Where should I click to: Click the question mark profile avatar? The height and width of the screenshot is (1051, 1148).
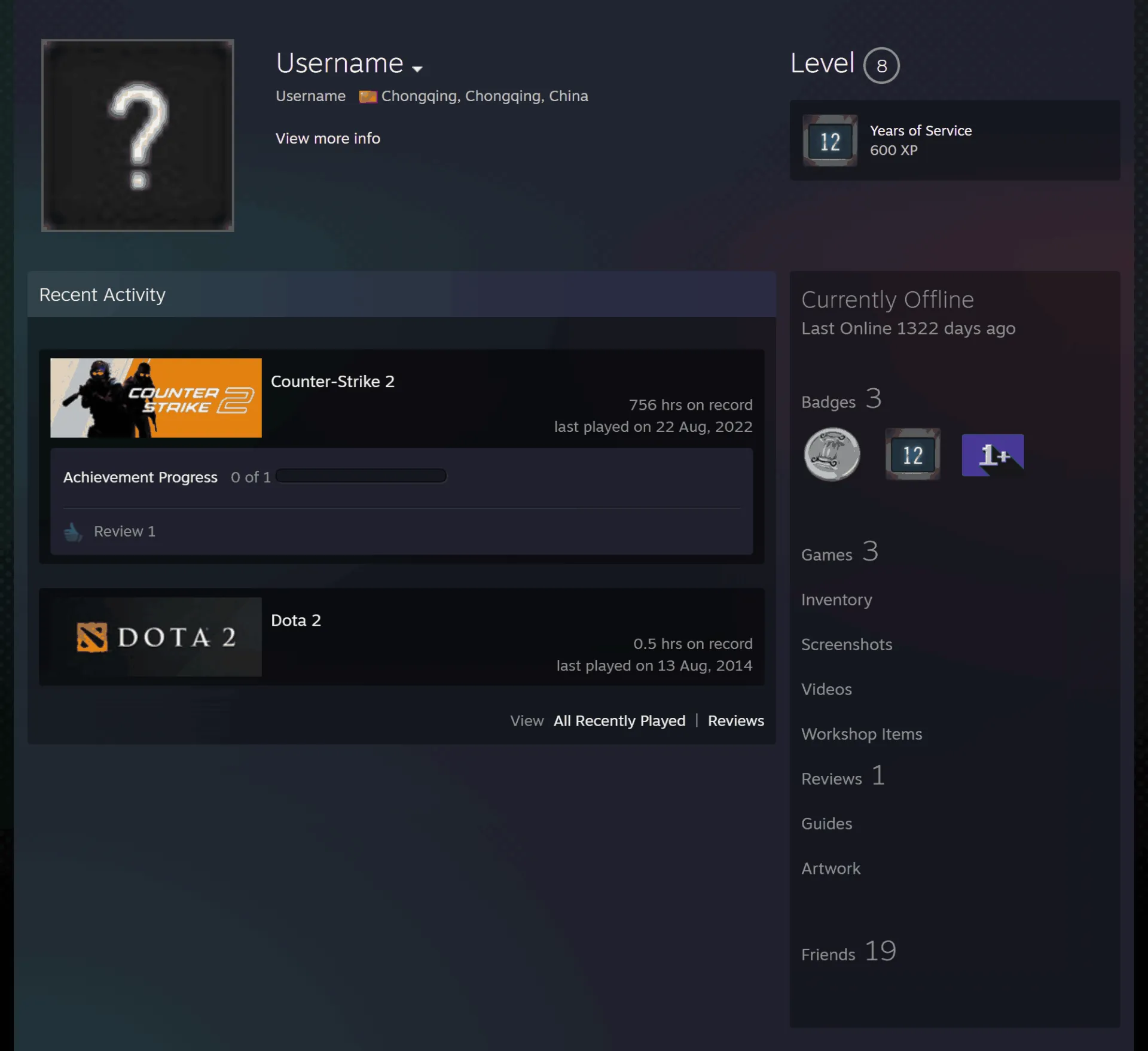pyautogui.click(x=138, y=135)
